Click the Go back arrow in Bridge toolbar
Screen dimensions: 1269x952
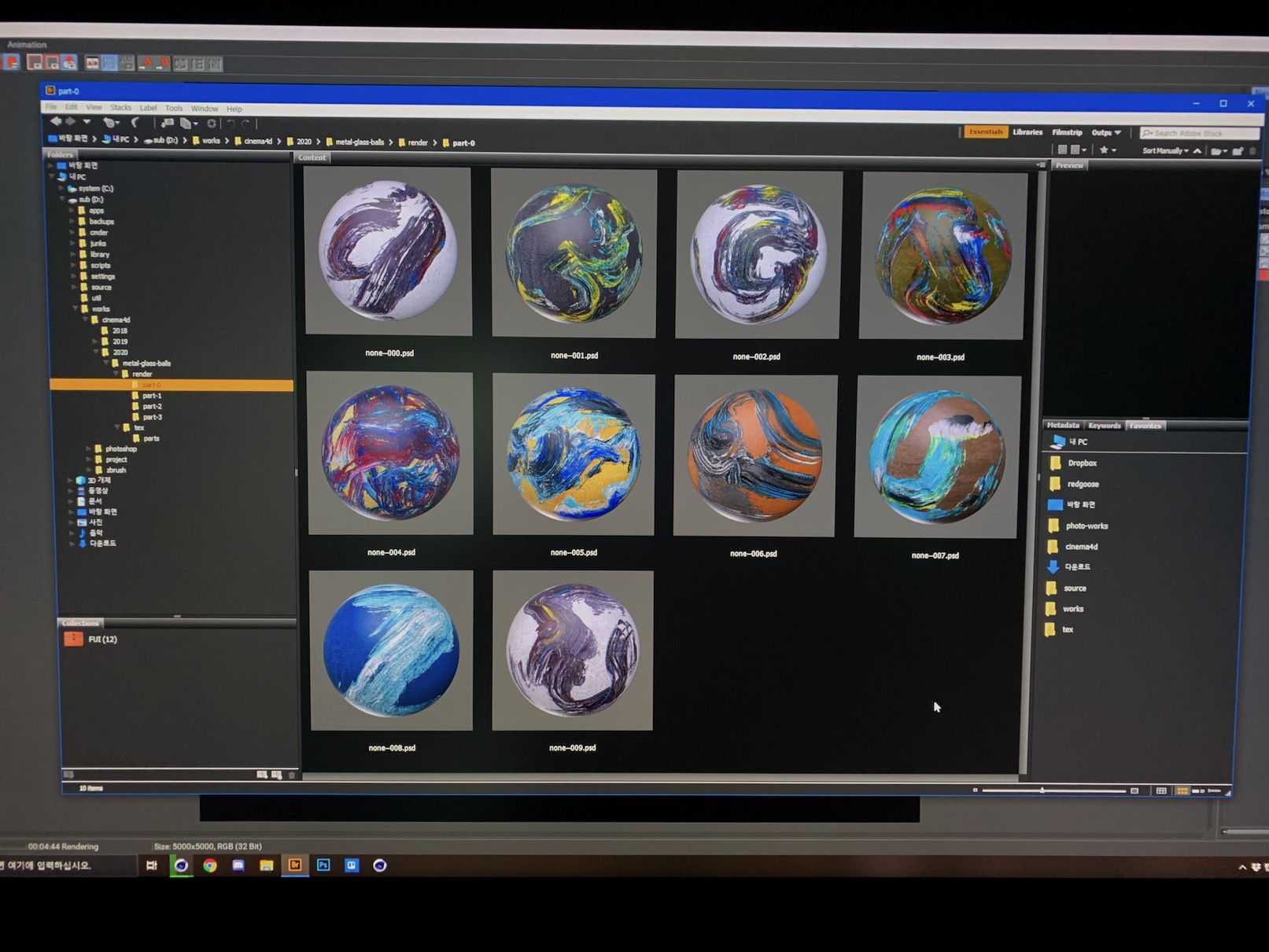[x=56, y=122]
